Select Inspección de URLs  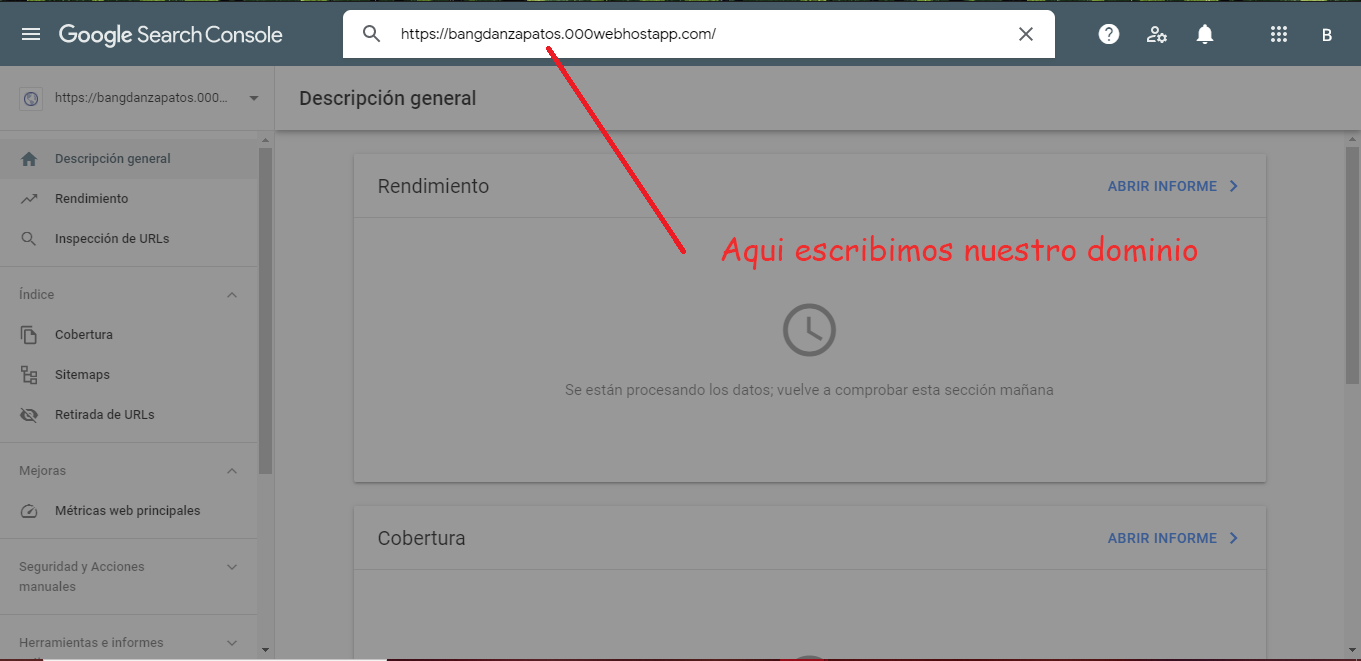point(111,239)
